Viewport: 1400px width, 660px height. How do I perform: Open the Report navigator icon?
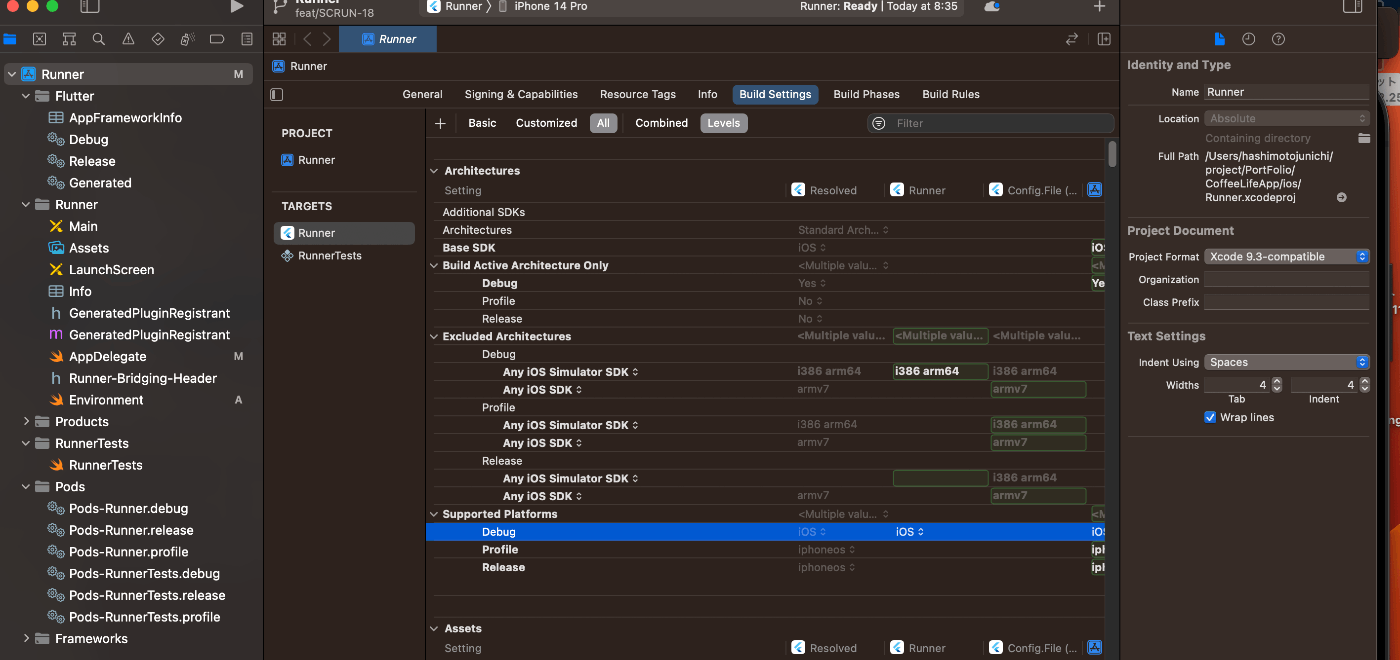247,39
